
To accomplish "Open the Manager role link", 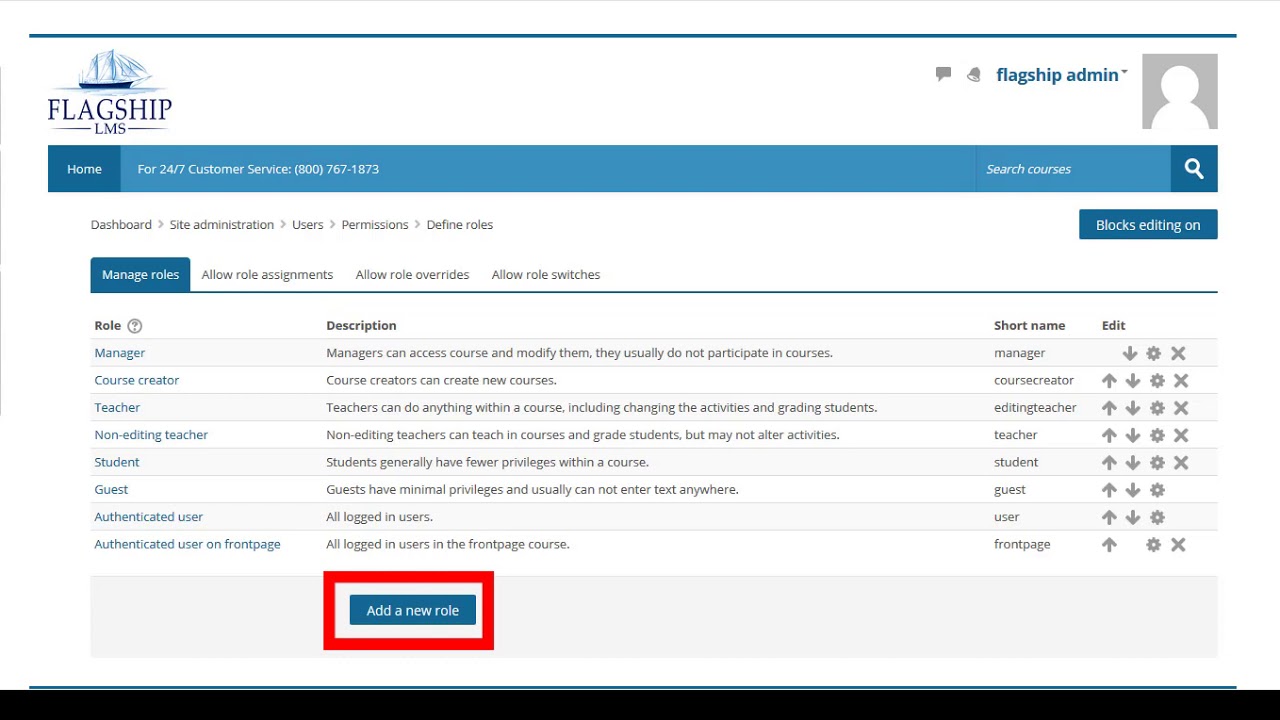I will point(120,353).
